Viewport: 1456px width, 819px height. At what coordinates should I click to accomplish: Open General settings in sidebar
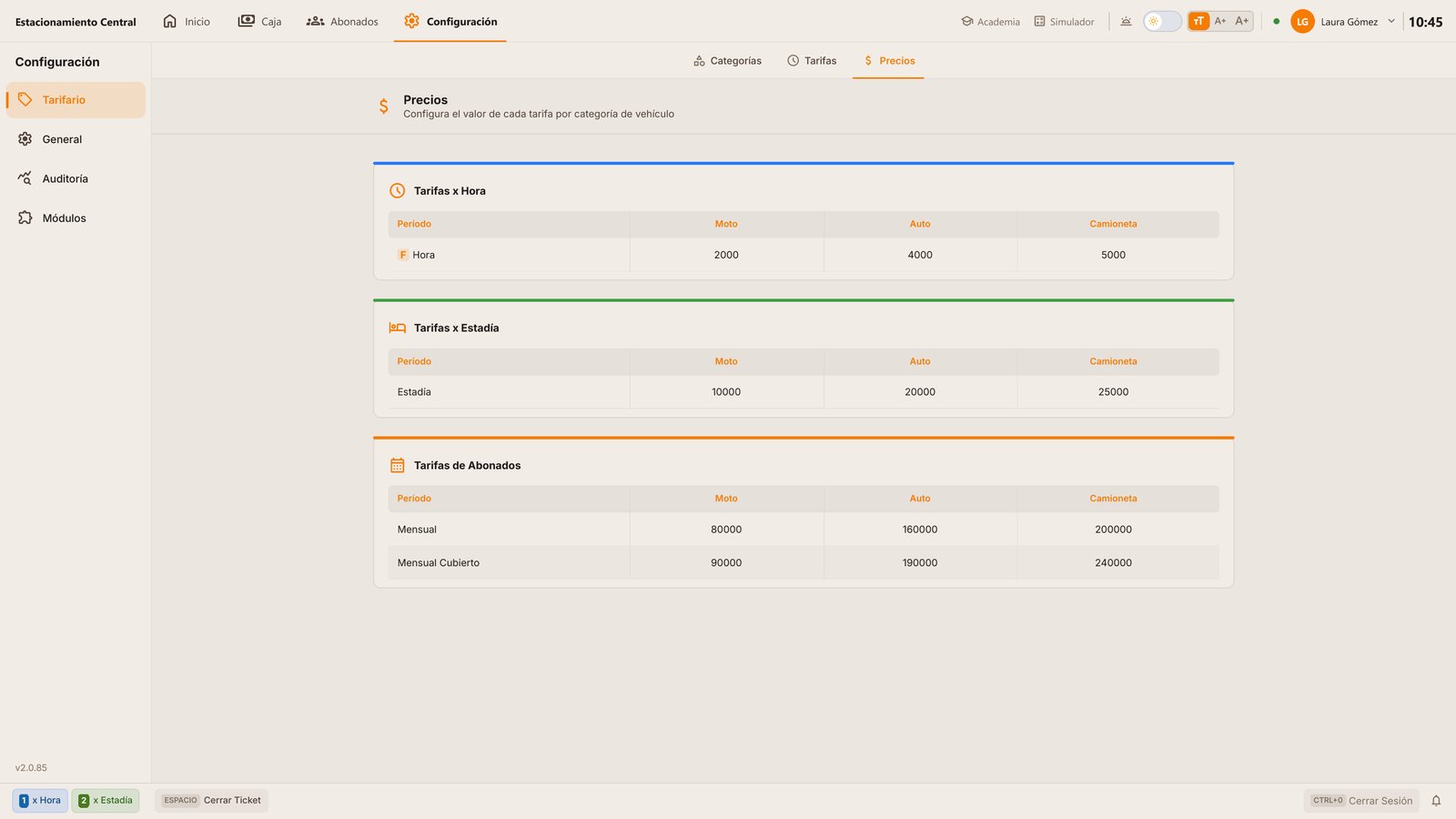pos(76,139)
